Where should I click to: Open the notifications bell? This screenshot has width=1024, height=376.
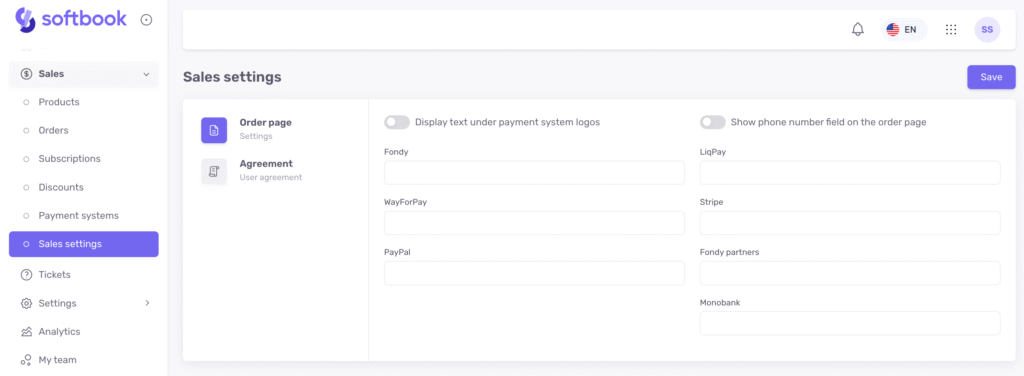point(857,29)
